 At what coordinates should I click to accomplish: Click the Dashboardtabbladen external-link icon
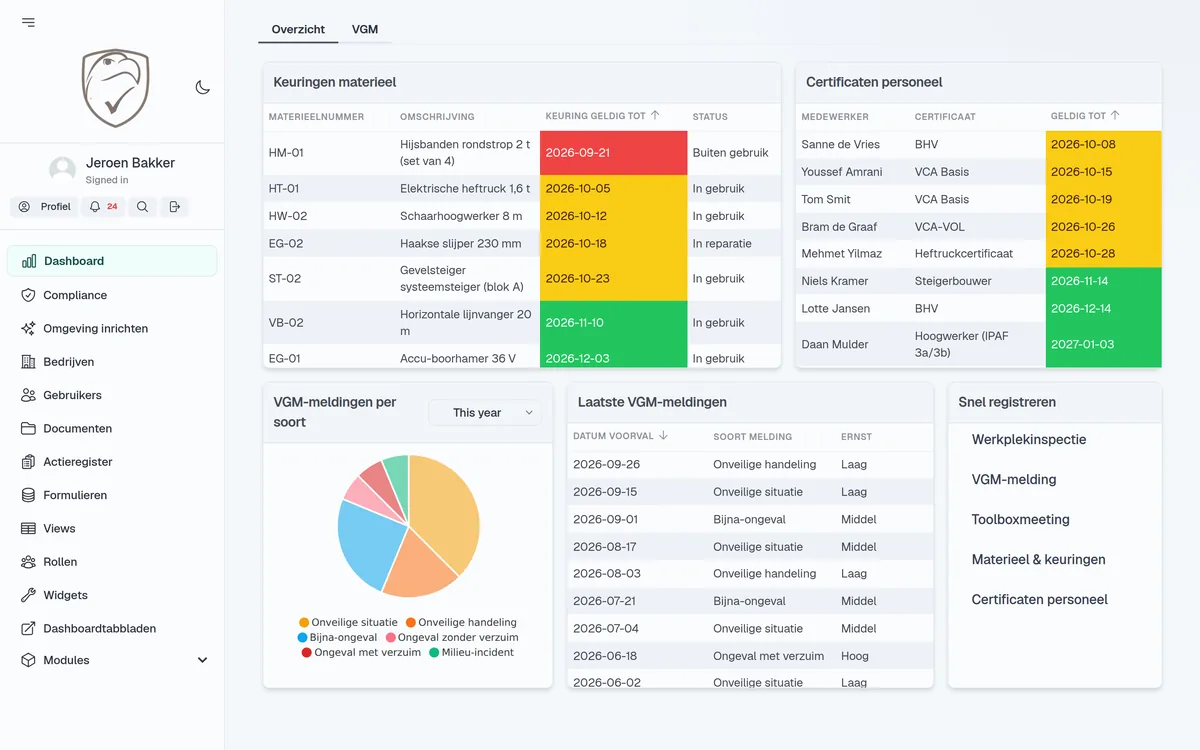coord(28,628)
